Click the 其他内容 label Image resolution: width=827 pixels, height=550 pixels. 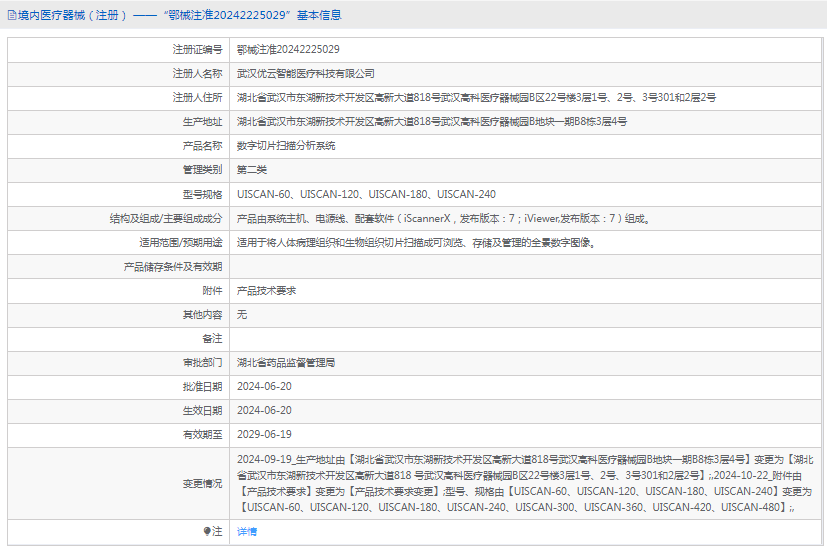click(x=203, y=315)
